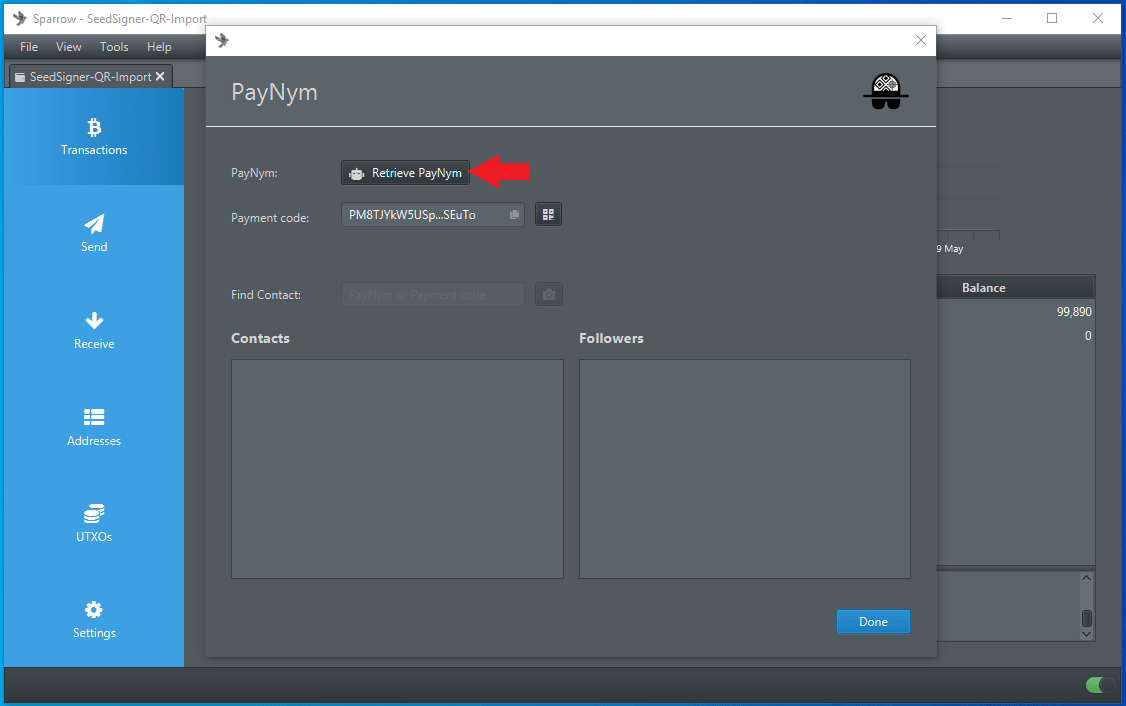Screen dimensions: 1126x706
Task: Show the payment code QR icon
Action: click(x=548, y=214)
